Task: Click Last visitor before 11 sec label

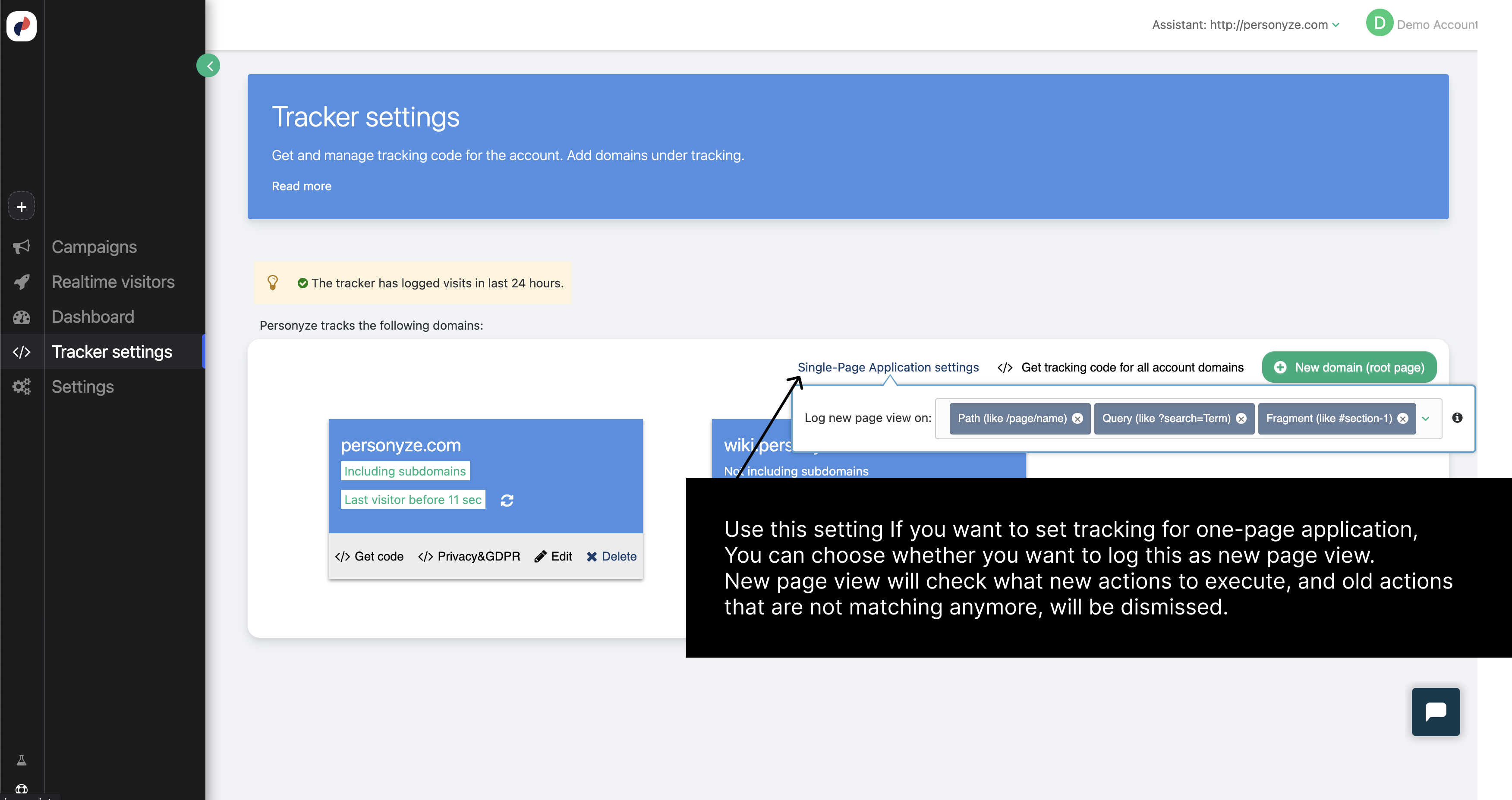Action: [413, 500]
